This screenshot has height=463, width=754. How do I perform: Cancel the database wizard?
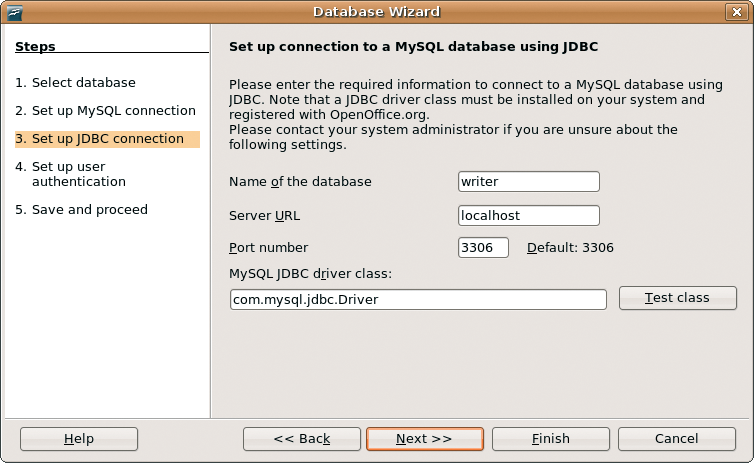coord(677,439)
